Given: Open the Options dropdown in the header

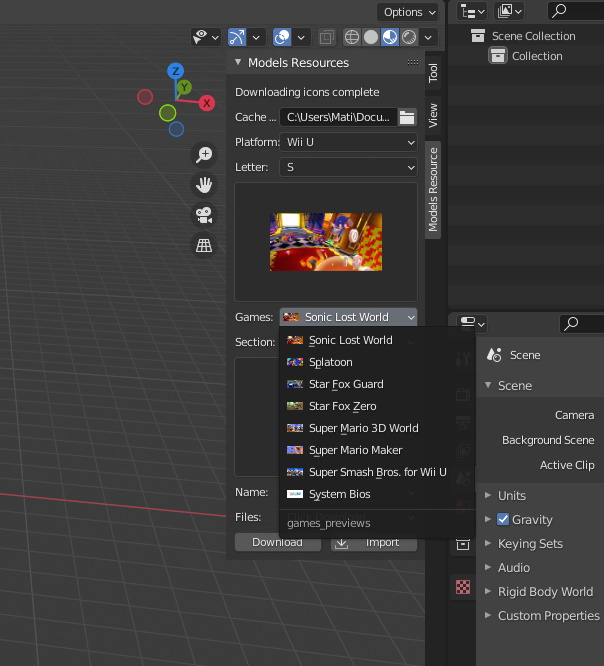Looking at the screenshot, I should (x=408, y=12).
